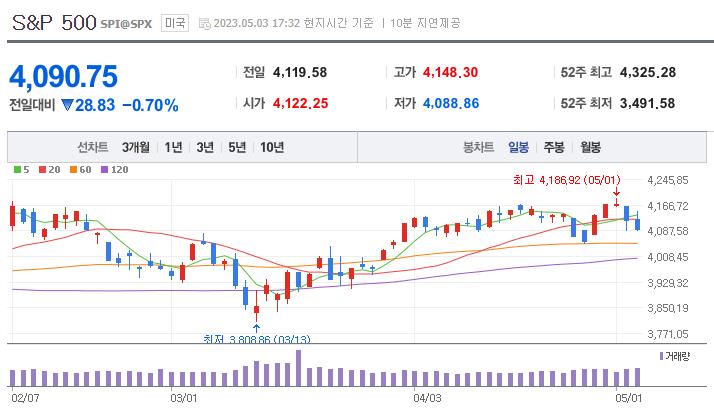This screenshot has height=414, width=714.
Task: Select the 10년 line chart range
Action: point(272,147)
